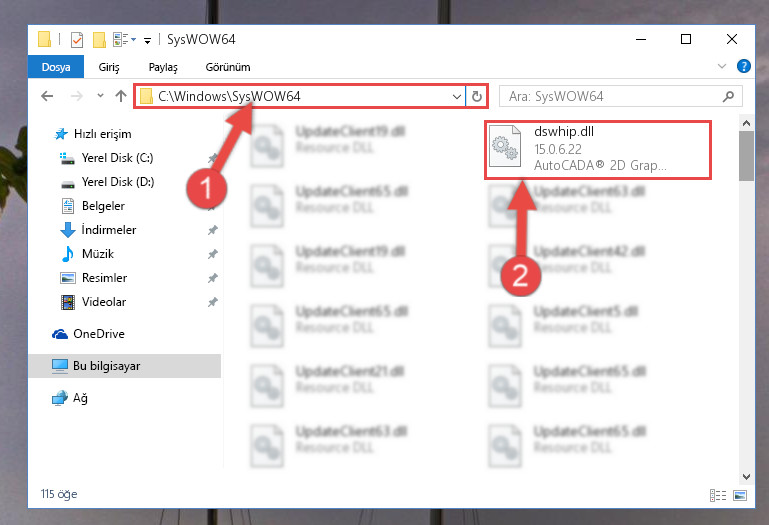Switch to large thumbnails view icon
The height and width of the screenshot is (525, 769).
[x=740, y=496]
